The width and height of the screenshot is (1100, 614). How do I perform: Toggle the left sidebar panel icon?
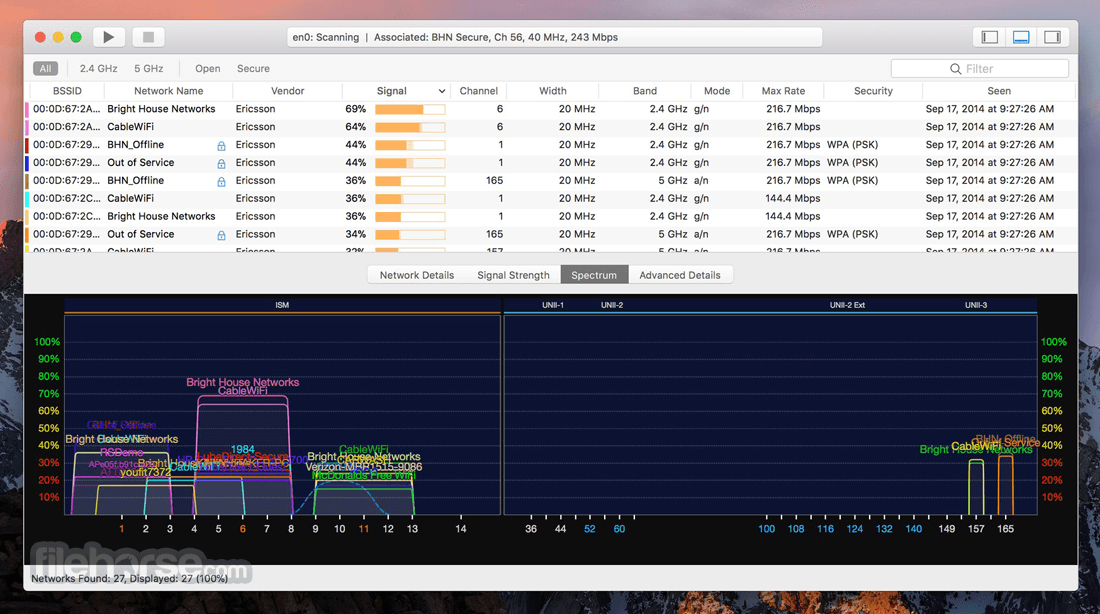point(990,37)
